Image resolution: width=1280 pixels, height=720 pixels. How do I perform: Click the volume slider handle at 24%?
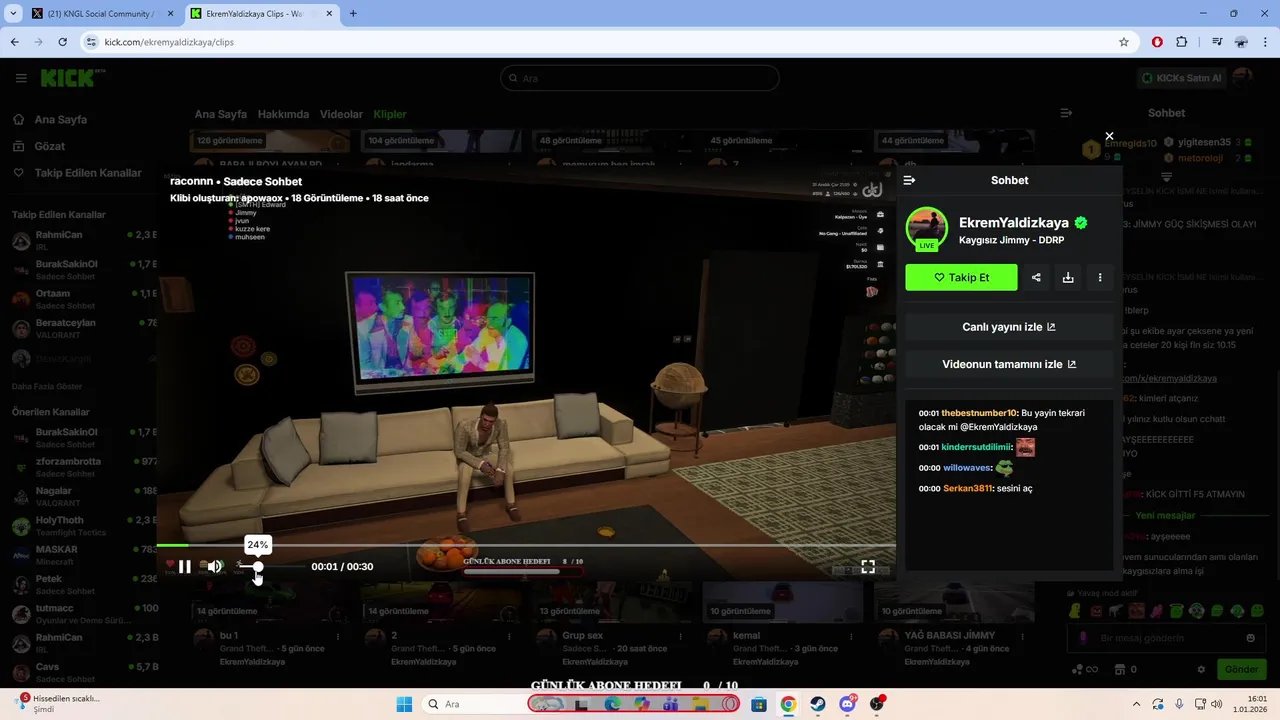click(258, 567)
